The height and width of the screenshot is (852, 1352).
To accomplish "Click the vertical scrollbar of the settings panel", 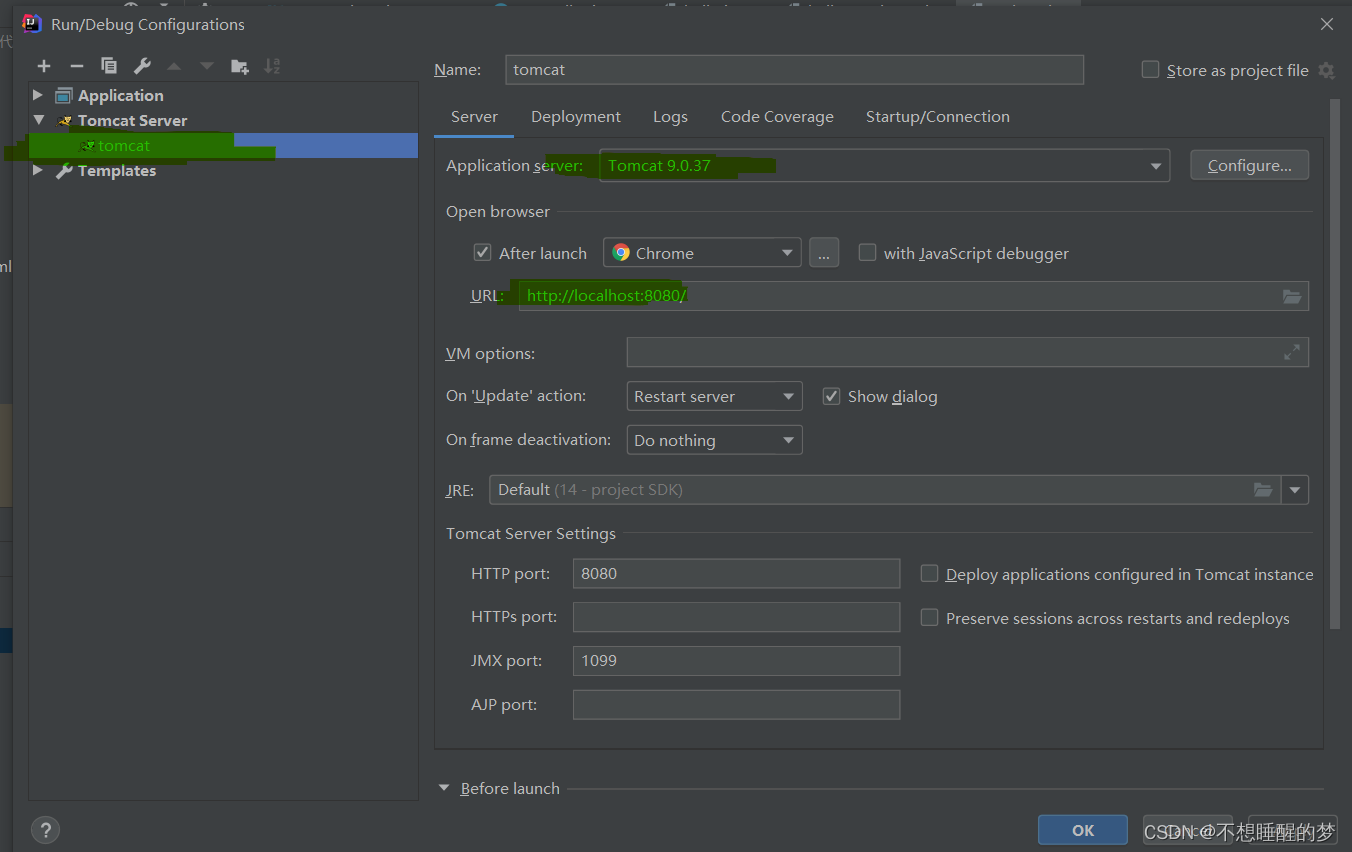I will (1335, 363).
